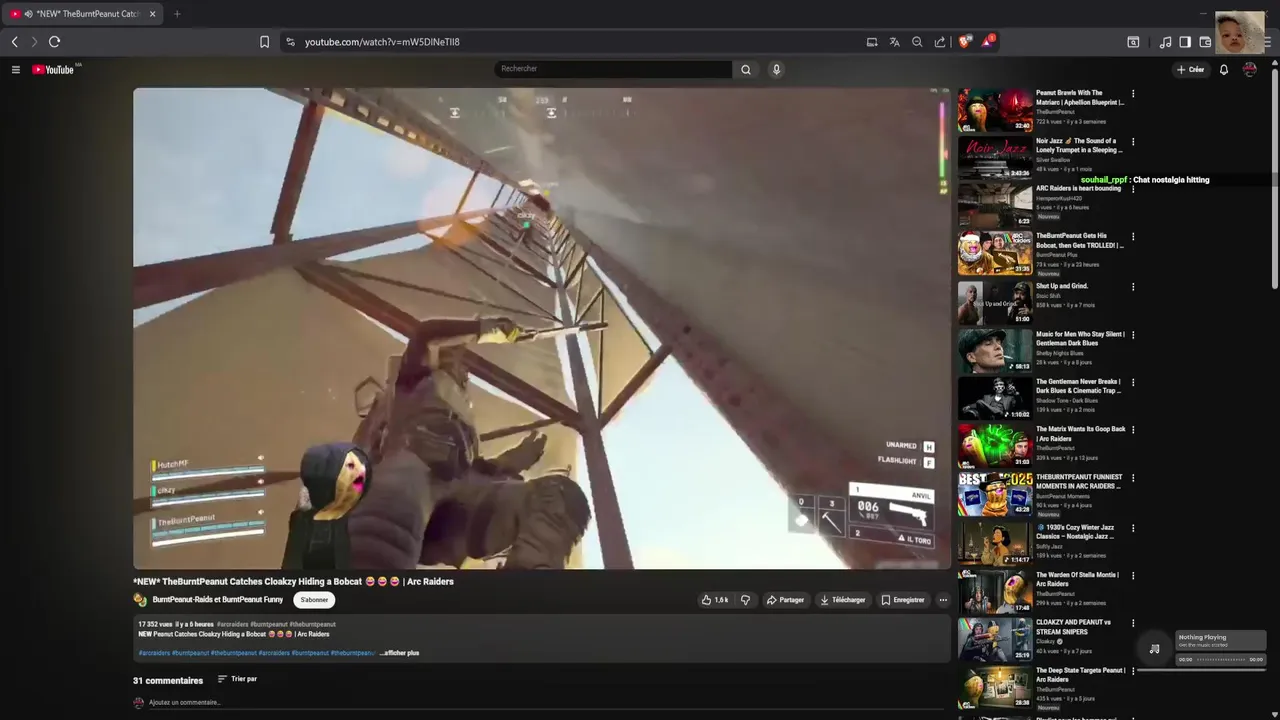
Task: Open the YouTube hamburger guide menu
Action: pos(15,69)
